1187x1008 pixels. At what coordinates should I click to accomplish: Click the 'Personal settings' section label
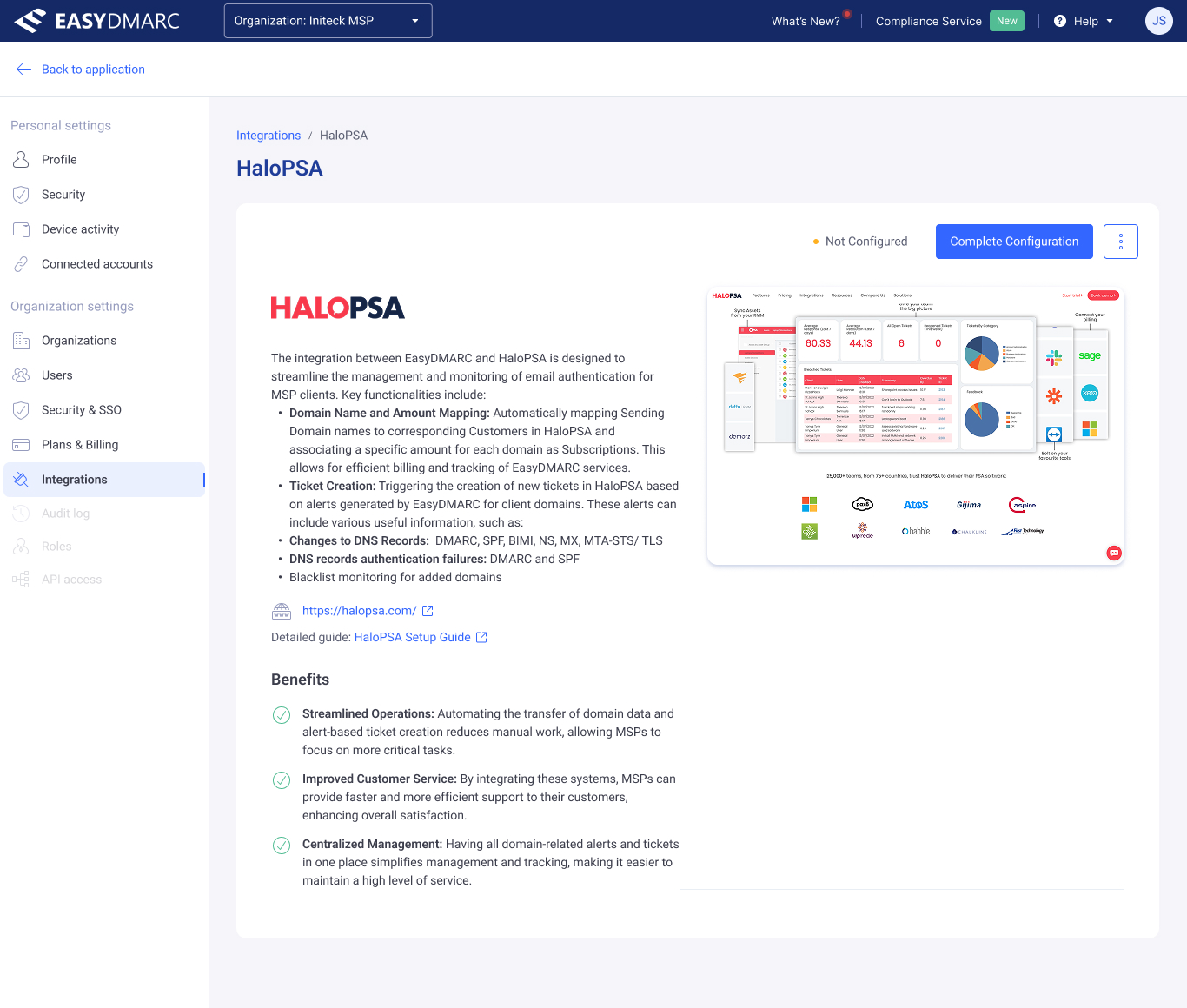click(61, 125)
